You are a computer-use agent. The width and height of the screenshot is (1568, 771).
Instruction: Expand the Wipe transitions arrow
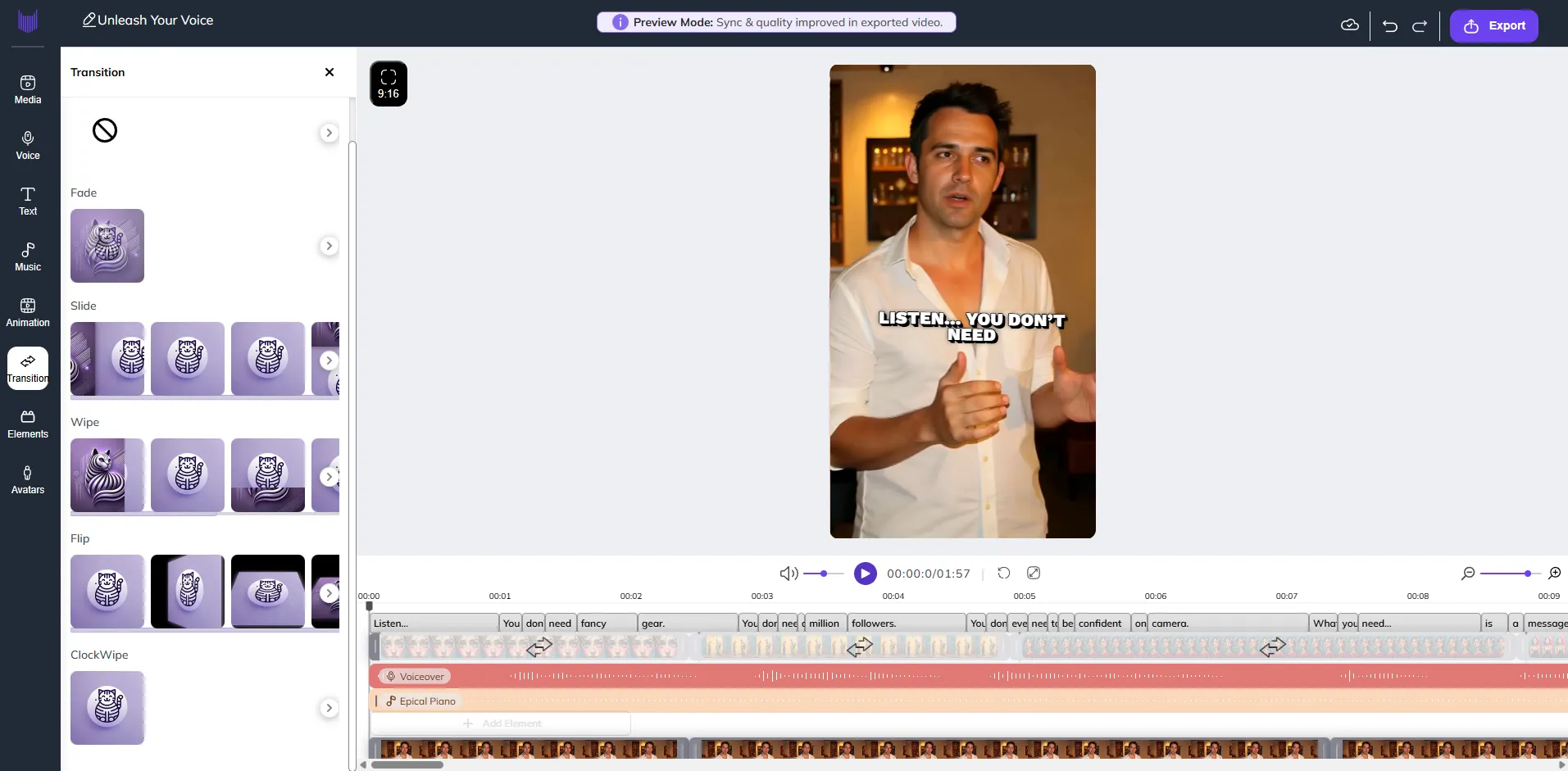click(x=329, y=477)
